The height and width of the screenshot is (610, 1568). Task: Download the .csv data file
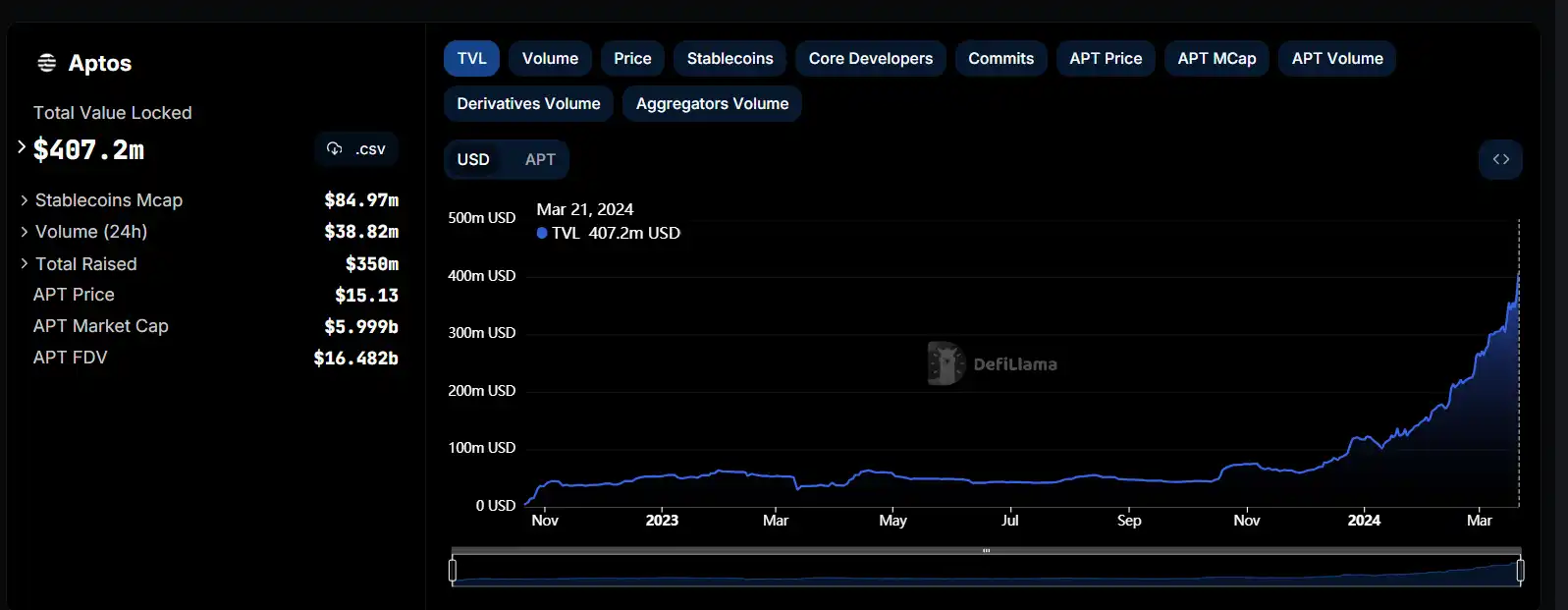[x=356, y=149]
